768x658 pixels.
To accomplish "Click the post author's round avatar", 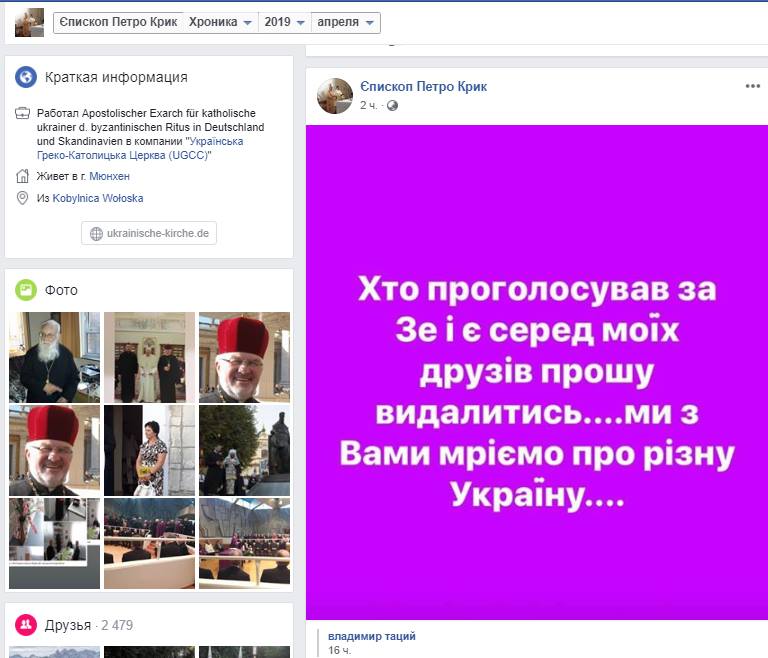I will (335, 96).
